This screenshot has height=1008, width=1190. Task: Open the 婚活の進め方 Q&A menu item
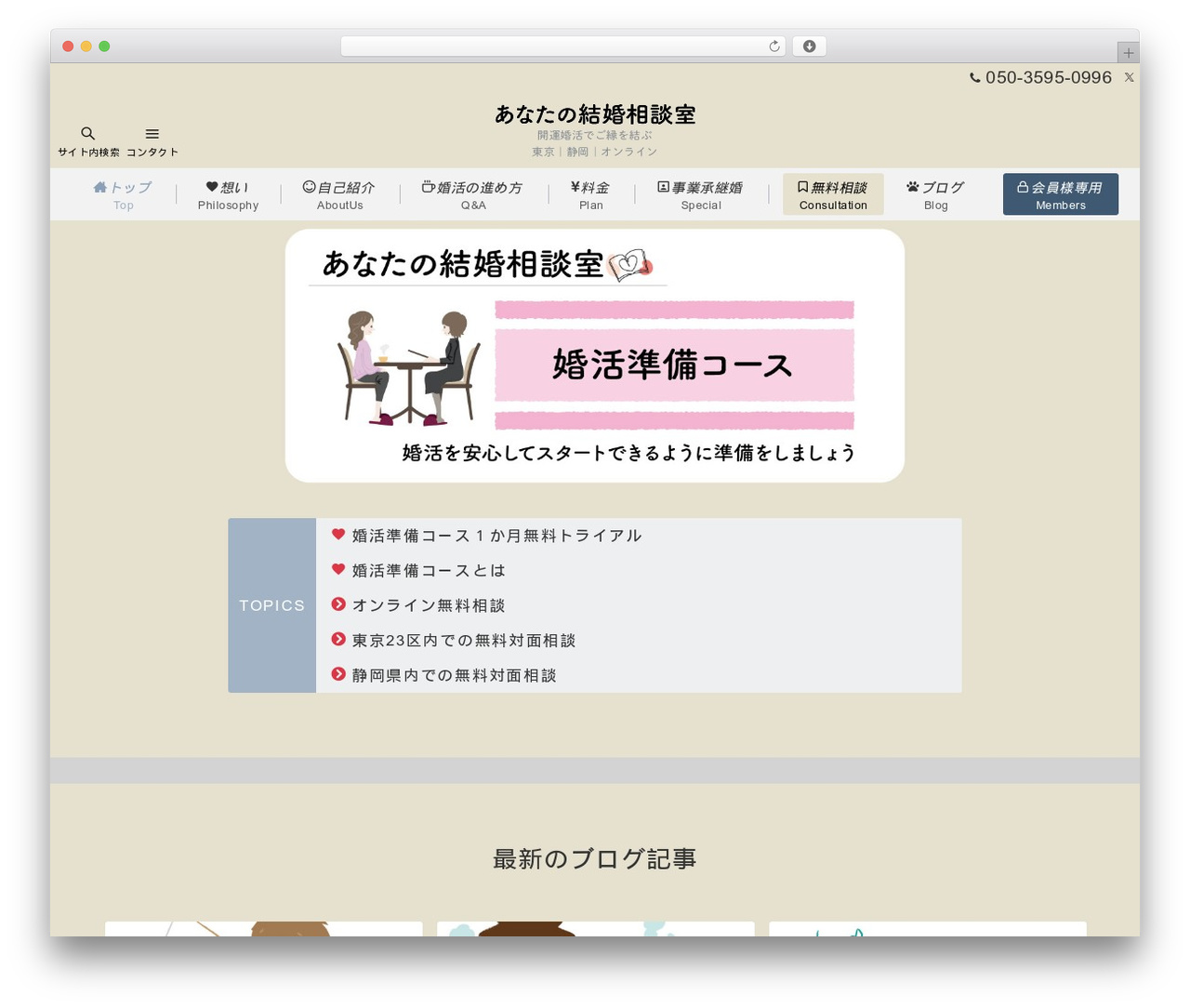(x=473, y=195)
